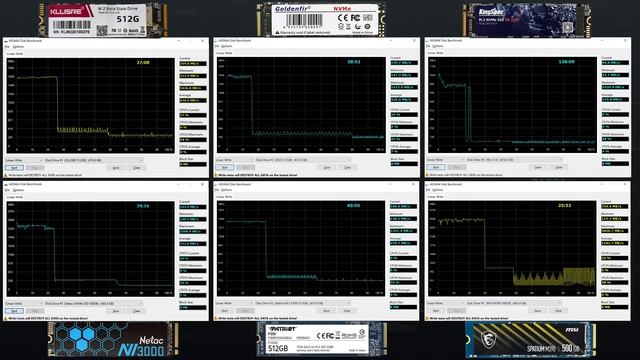640x360 pixels.
Task: Click the KLLISRE 512G SSD image
Action: [x=103, y=20]
